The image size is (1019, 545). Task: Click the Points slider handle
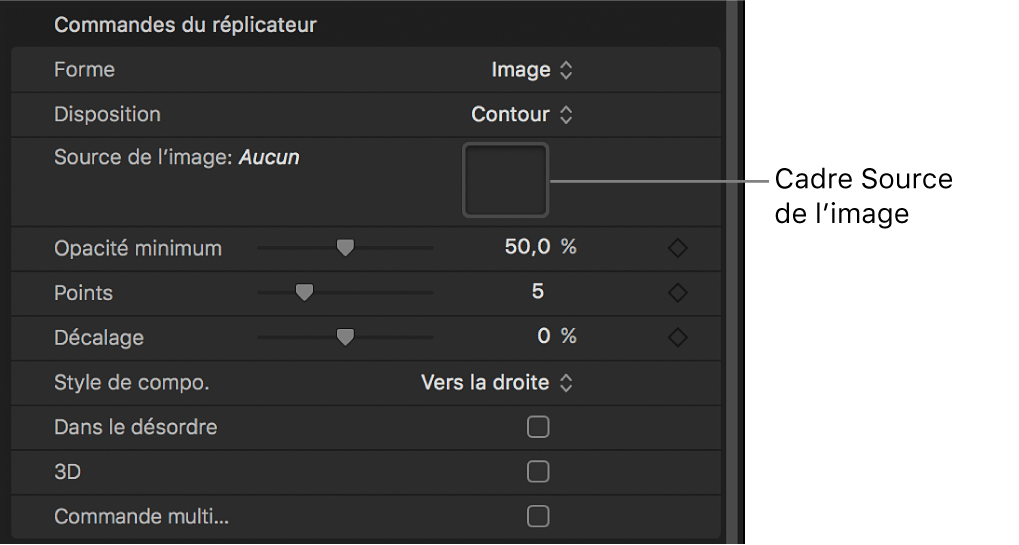pyautogui.click(x=304, y=293)
